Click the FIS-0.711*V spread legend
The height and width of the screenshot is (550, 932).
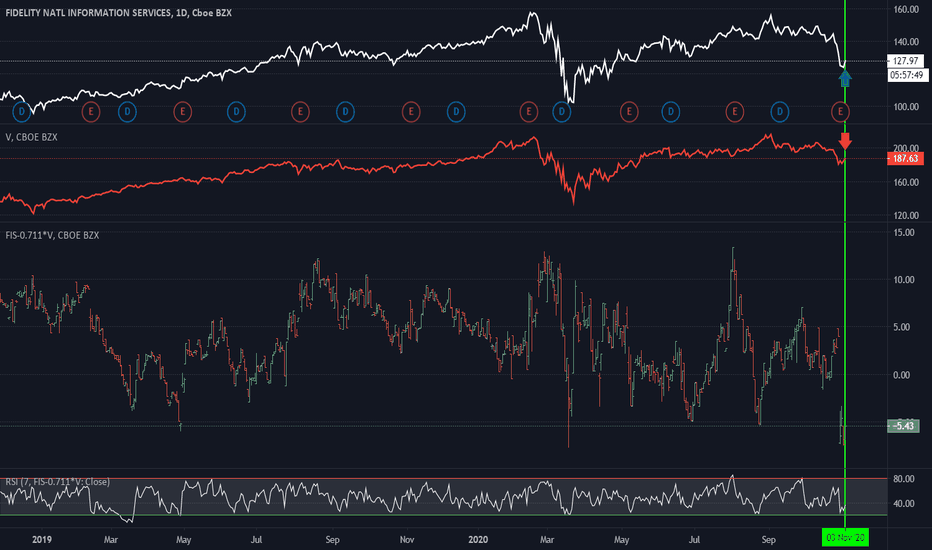(x=52, y=235)
